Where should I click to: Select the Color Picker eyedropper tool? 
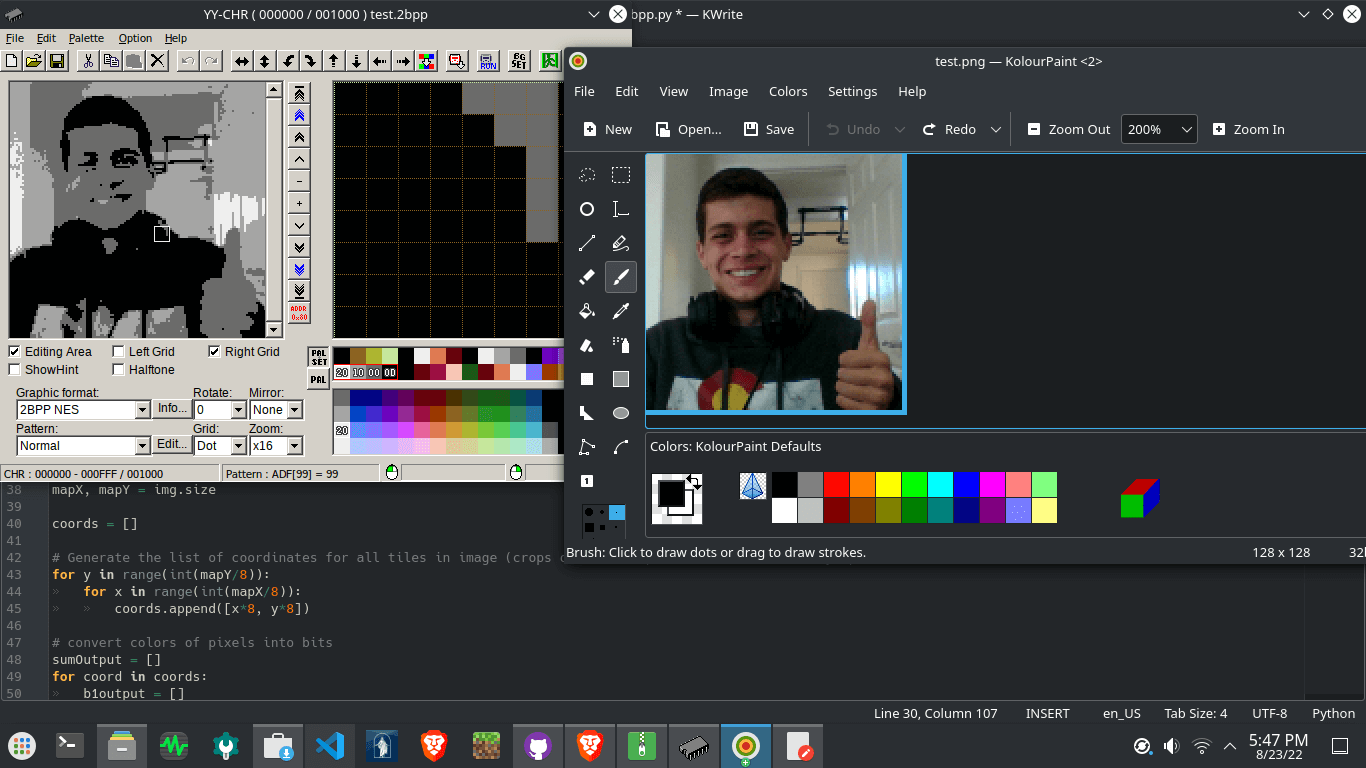(621, 311)
